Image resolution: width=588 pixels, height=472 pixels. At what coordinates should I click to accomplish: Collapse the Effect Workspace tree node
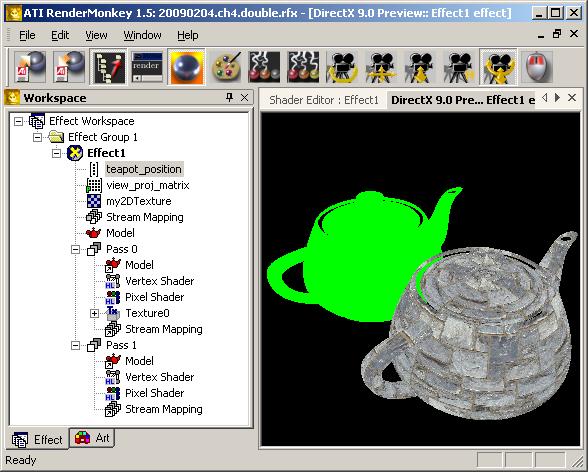pyautogui.click(x=18, y=121)
